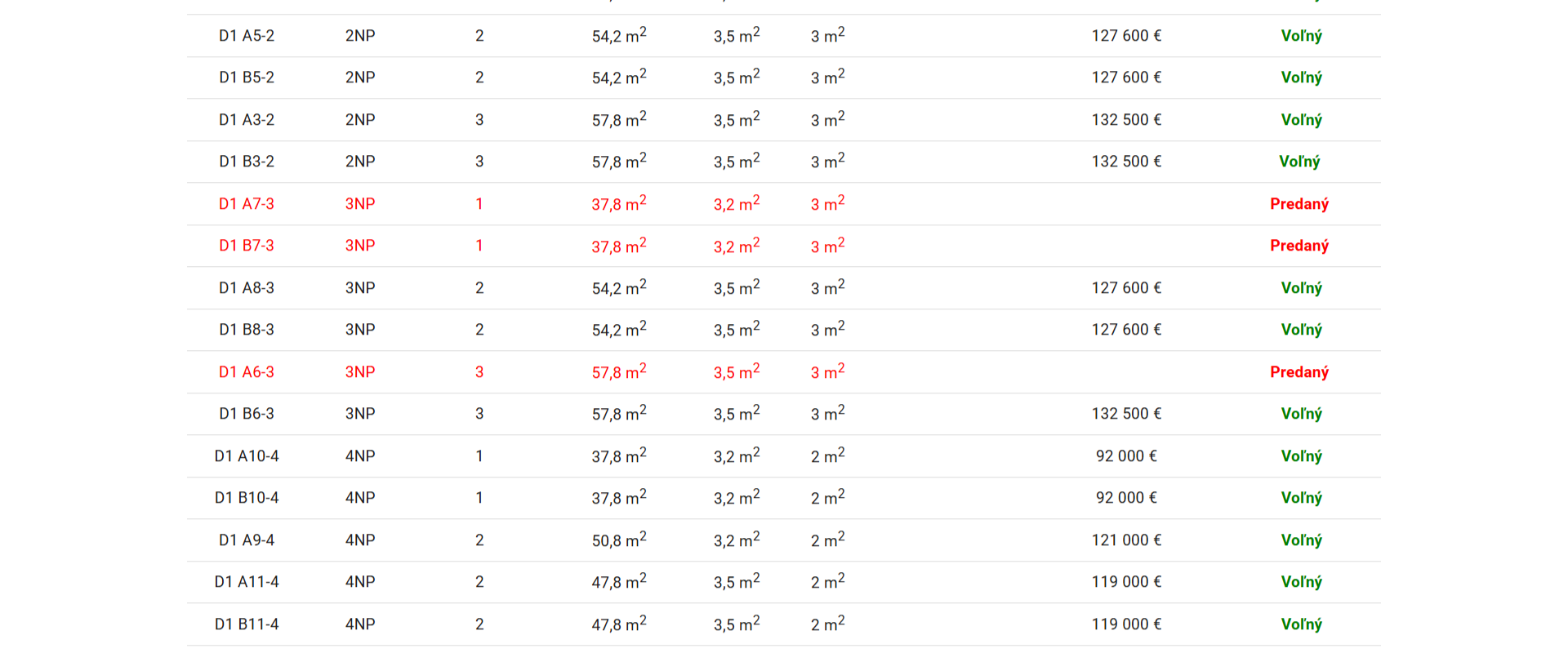Viewport: 1568px width, 653px height.
Task: Click 4NP floor cell for D1 A11-4
Action: tap(360, 582)
